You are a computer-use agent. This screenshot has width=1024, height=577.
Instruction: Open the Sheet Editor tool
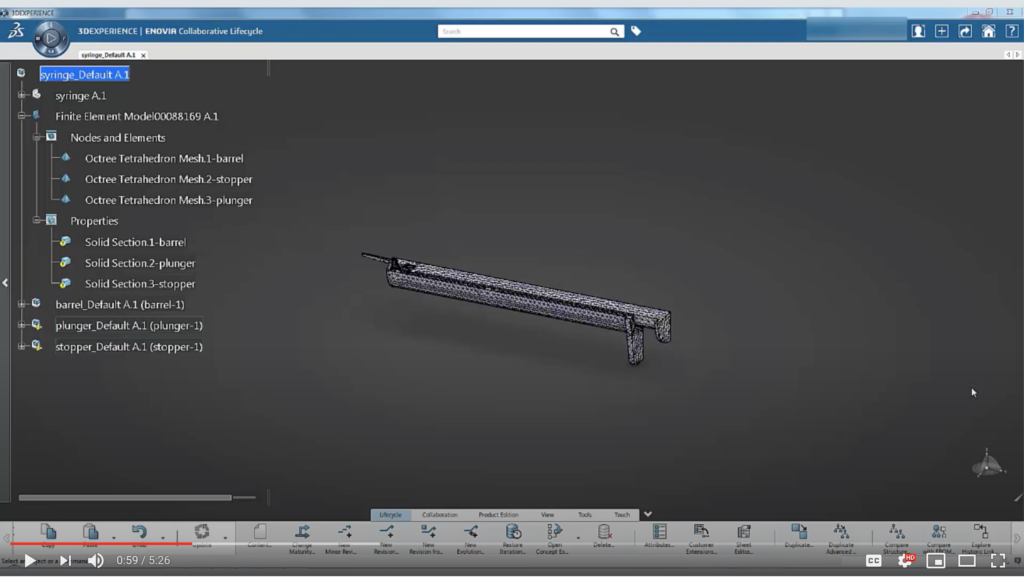pyautogui.click(x=744, y=532)
